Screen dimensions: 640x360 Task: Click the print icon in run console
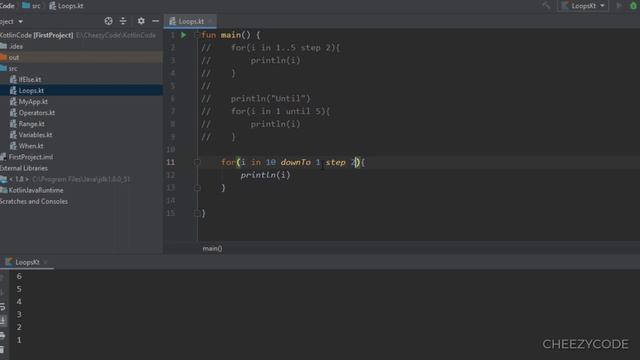pos(3,336)
